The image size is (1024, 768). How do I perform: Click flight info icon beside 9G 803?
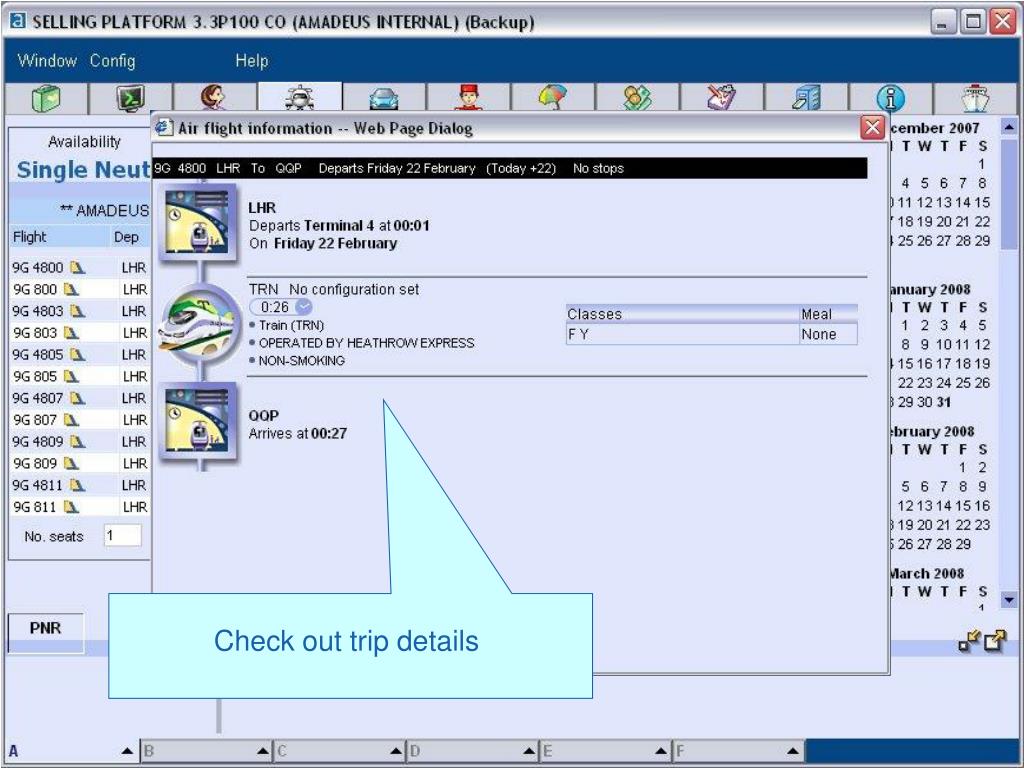pyautogui.click(x=71, y=333)
